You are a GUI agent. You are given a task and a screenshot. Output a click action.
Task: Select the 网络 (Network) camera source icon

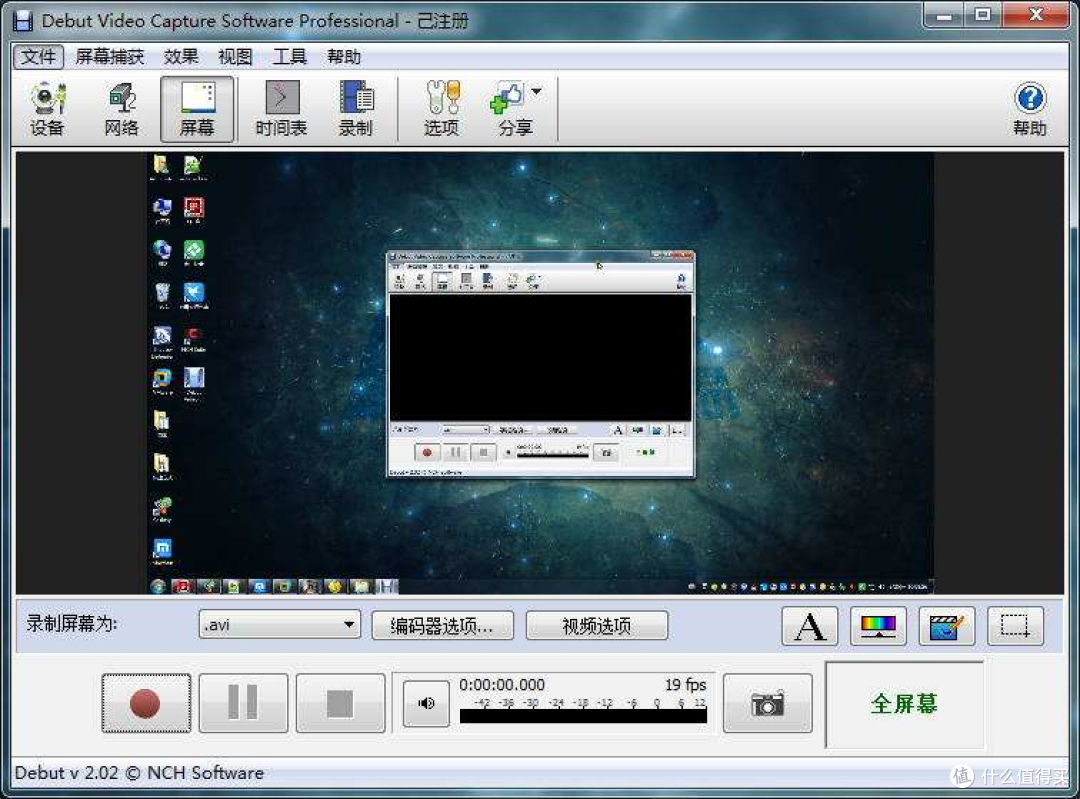coord(122,109)
